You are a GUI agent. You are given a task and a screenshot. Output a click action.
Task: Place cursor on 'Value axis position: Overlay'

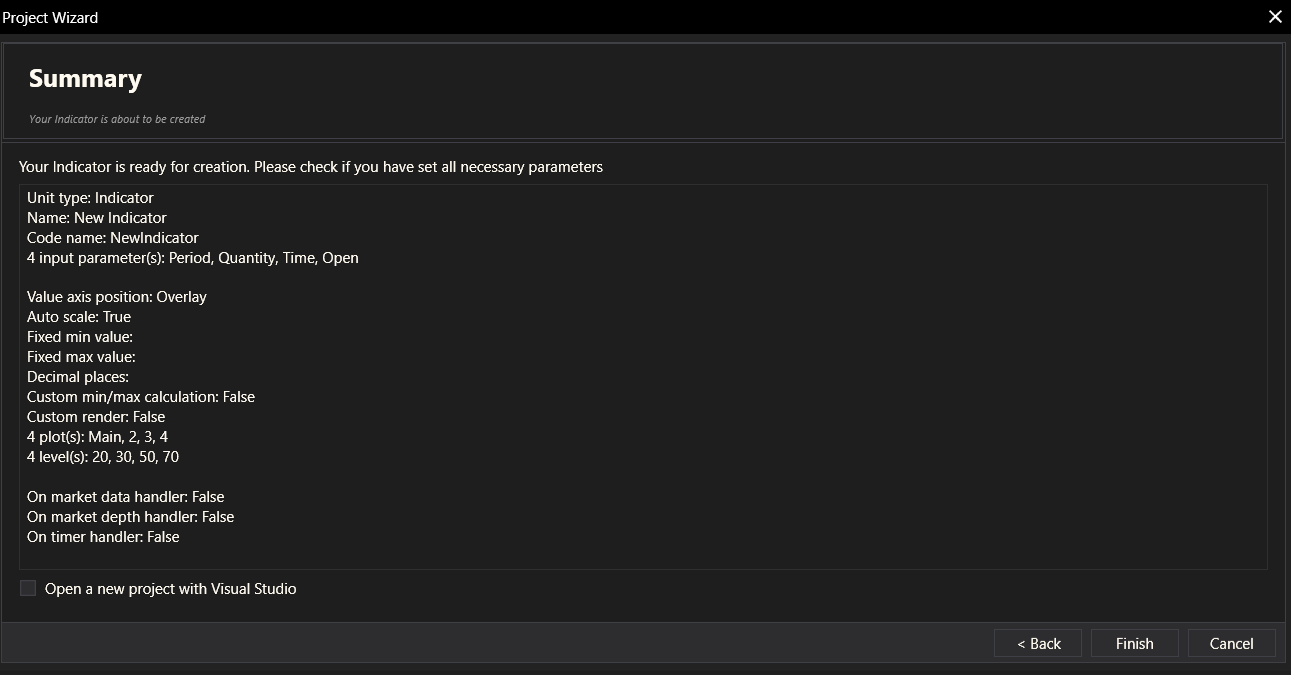117,297
